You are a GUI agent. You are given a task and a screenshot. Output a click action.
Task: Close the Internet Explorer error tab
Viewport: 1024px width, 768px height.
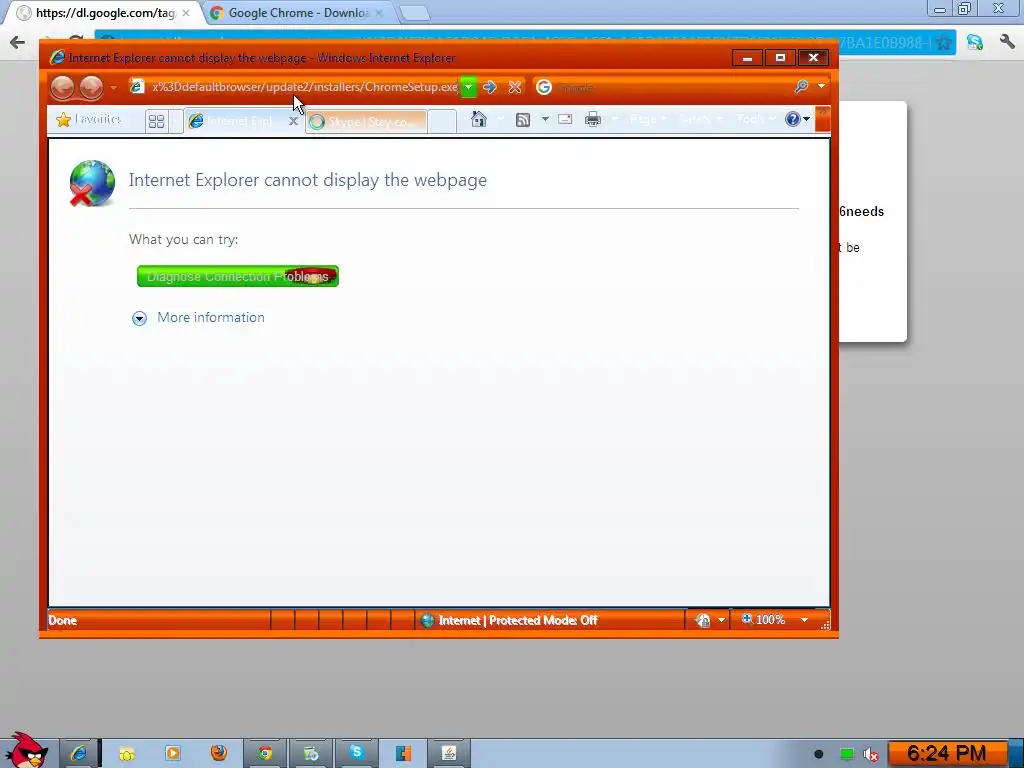coord(293,121)
